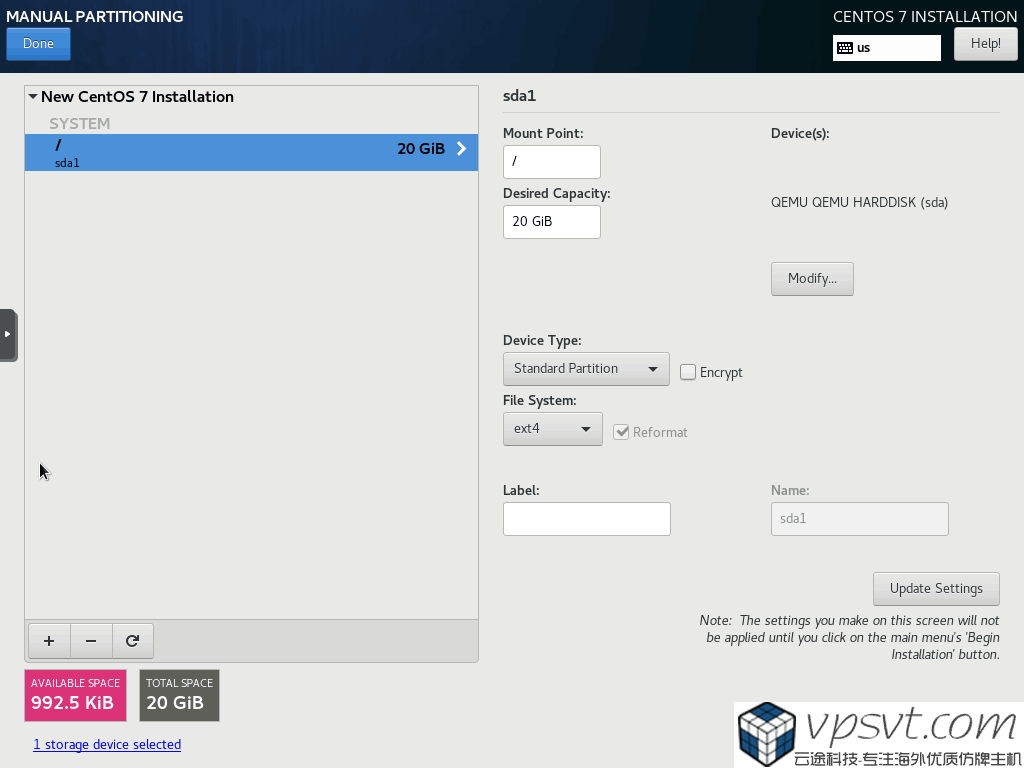Click the Update Settings button
Image resolution: width=1024 pixels, height=768 pixels.
tap(935, 589)
